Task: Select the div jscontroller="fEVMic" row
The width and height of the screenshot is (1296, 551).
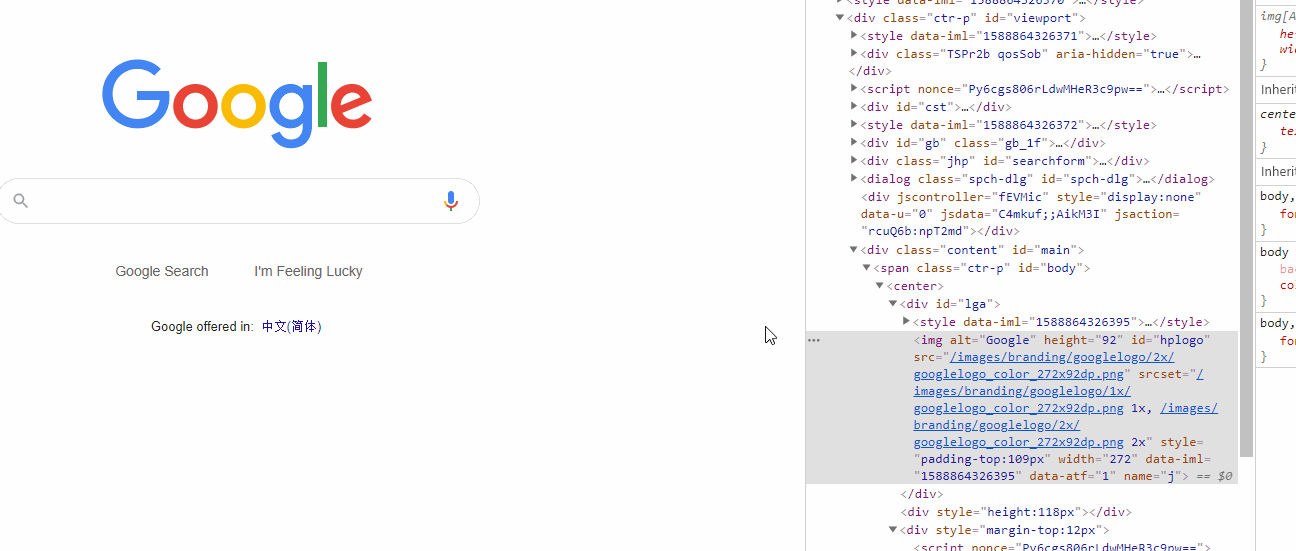Action: (x=1022, y=214)
